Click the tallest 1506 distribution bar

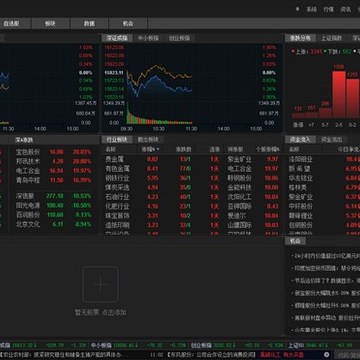coord(339,94)
